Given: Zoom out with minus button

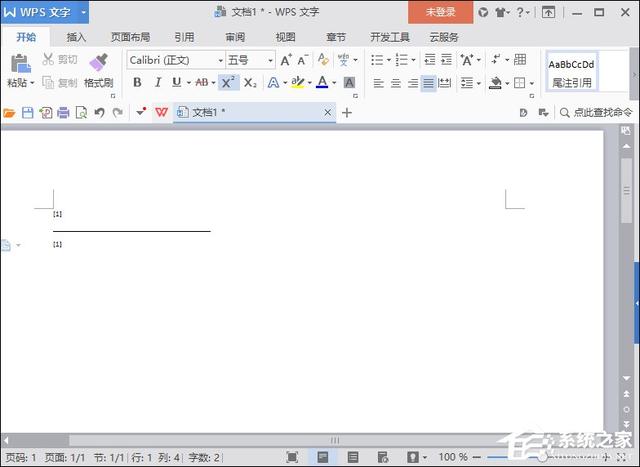Looking at the screenshot, I should coord(476,457).
